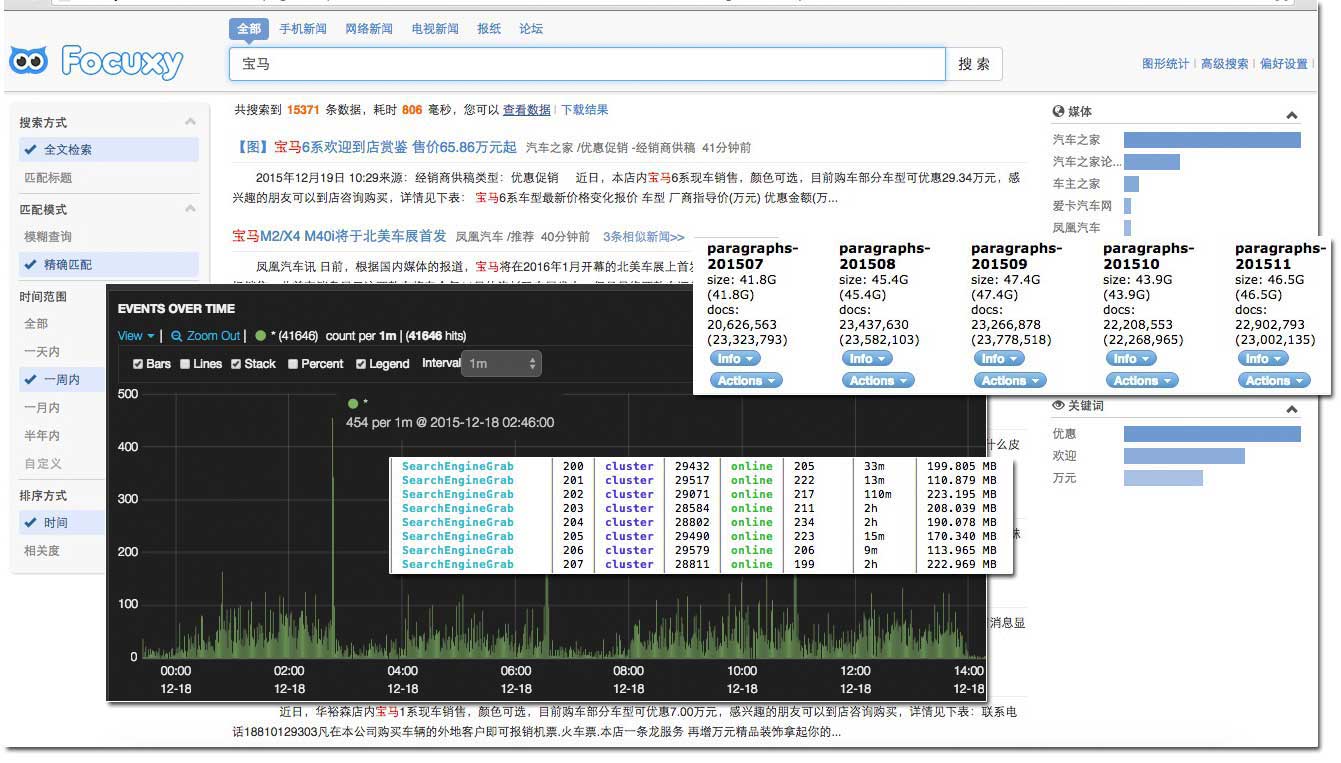Open the 宝马M2/X4 M40i result title
The image size is (1341, 763).
click(x=339, y=236)
